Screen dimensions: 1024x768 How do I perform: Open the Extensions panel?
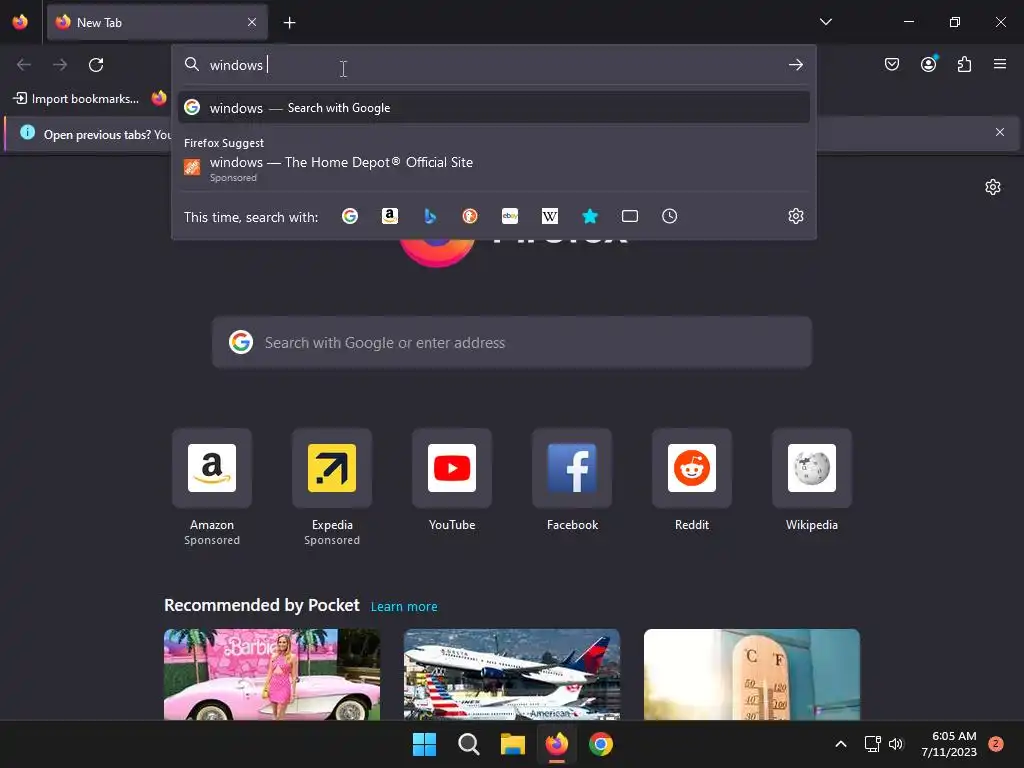(964, 64)
